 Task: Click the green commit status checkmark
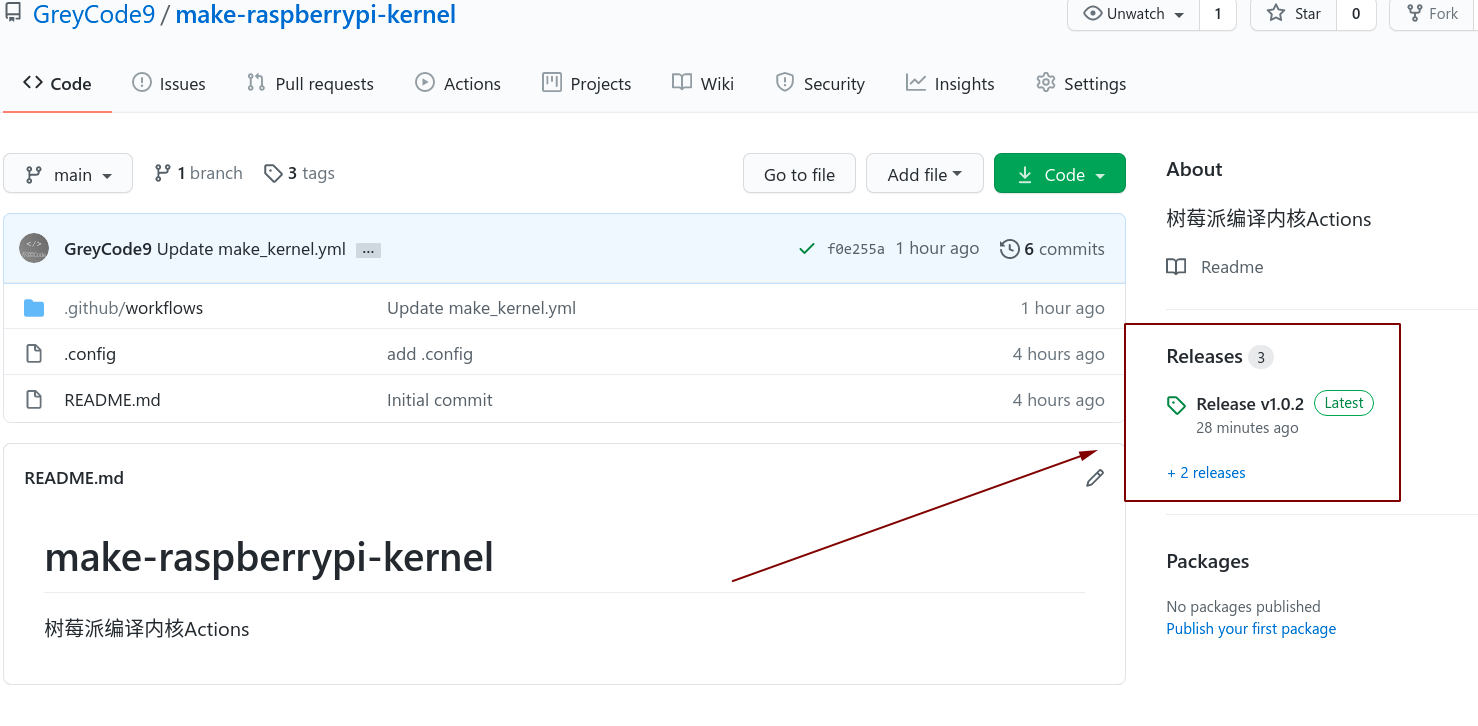tap(807, 249)
